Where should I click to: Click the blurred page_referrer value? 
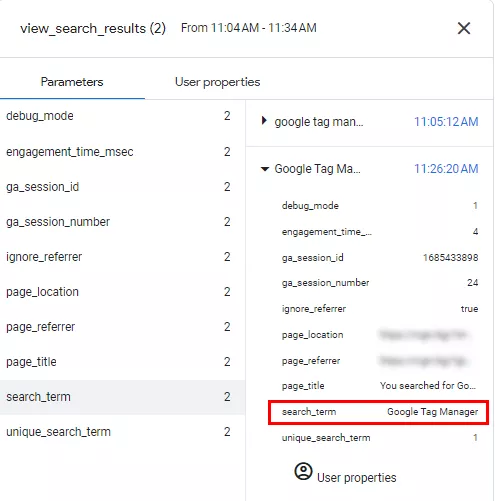pyautogui.click(x=423, y=361)
